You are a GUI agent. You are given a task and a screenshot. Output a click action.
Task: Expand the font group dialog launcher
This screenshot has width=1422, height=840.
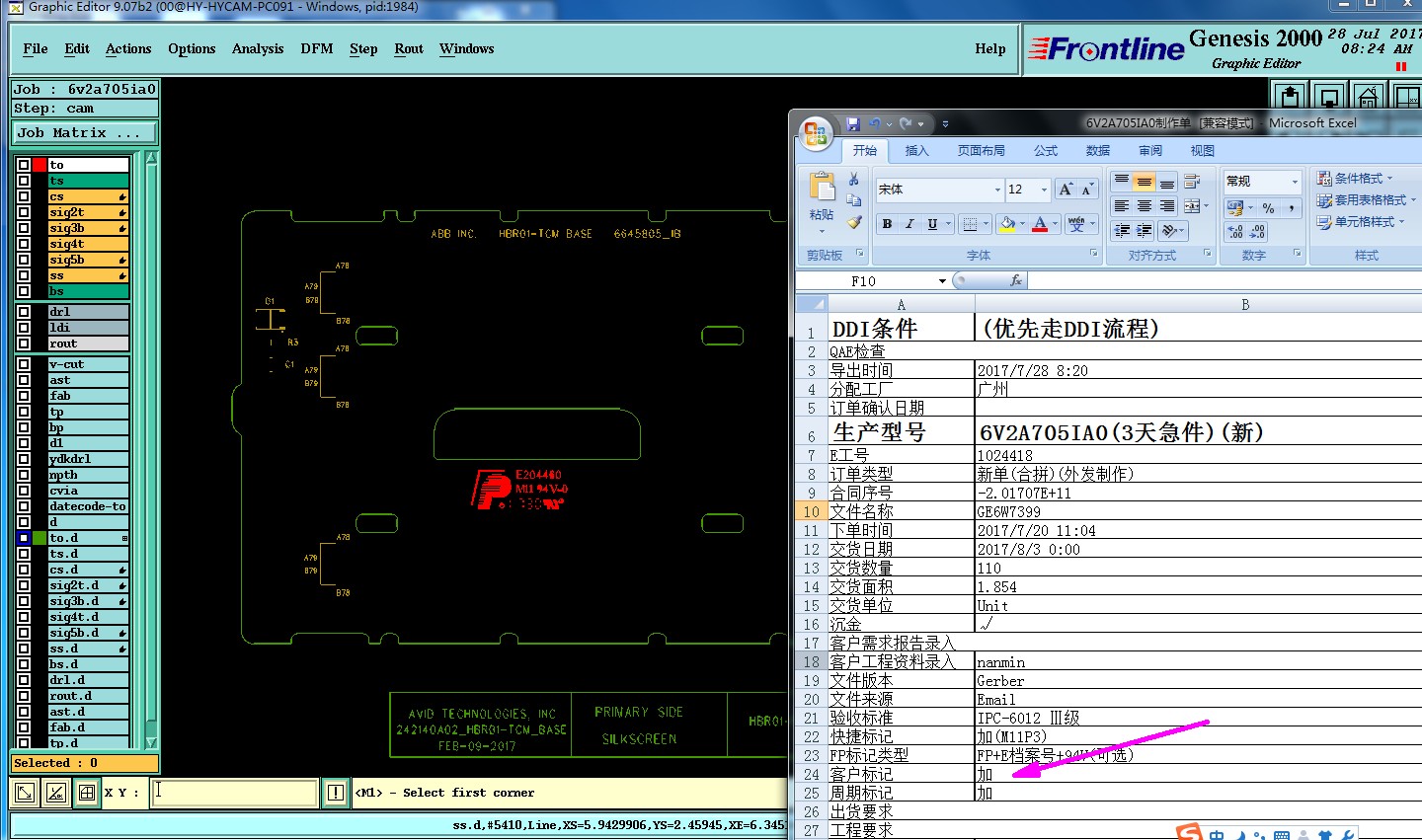[1093, 254]
